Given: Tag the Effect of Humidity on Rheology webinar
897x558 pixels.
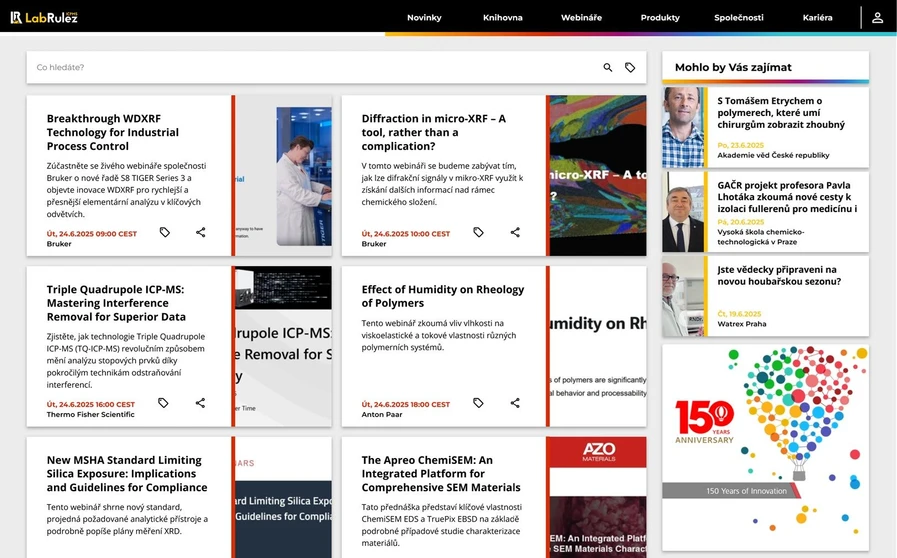Looking at the screenshot, I should [x=478, y=403].
